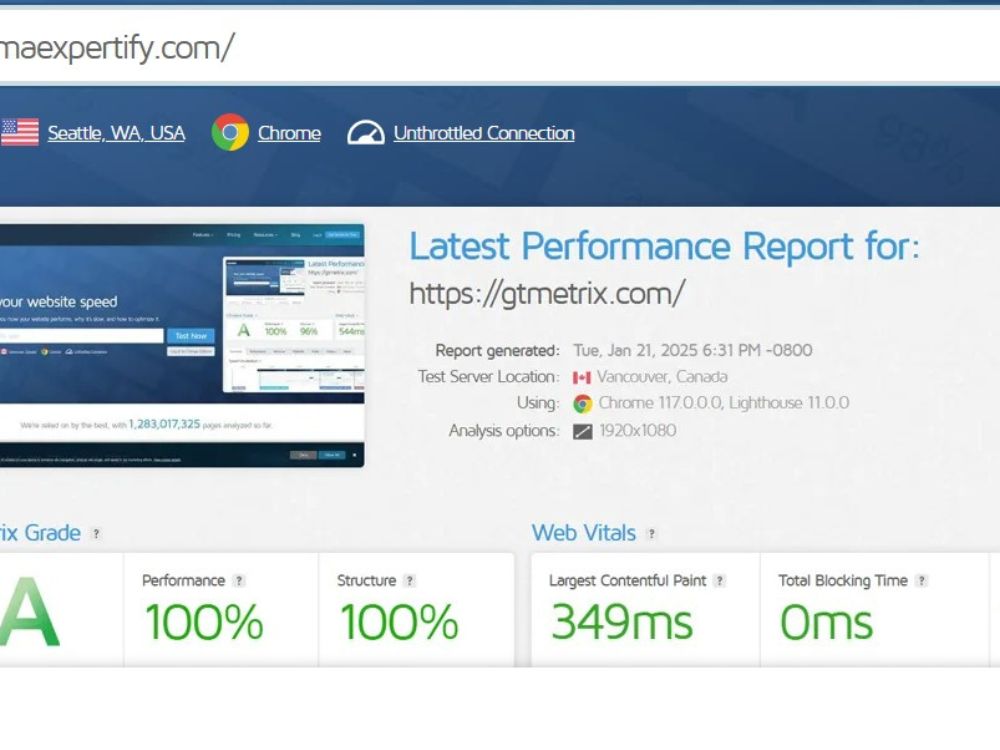This screenshot has width=1000, height=750.
Task: Click the Performance 100% score
Action: [204, 622]
